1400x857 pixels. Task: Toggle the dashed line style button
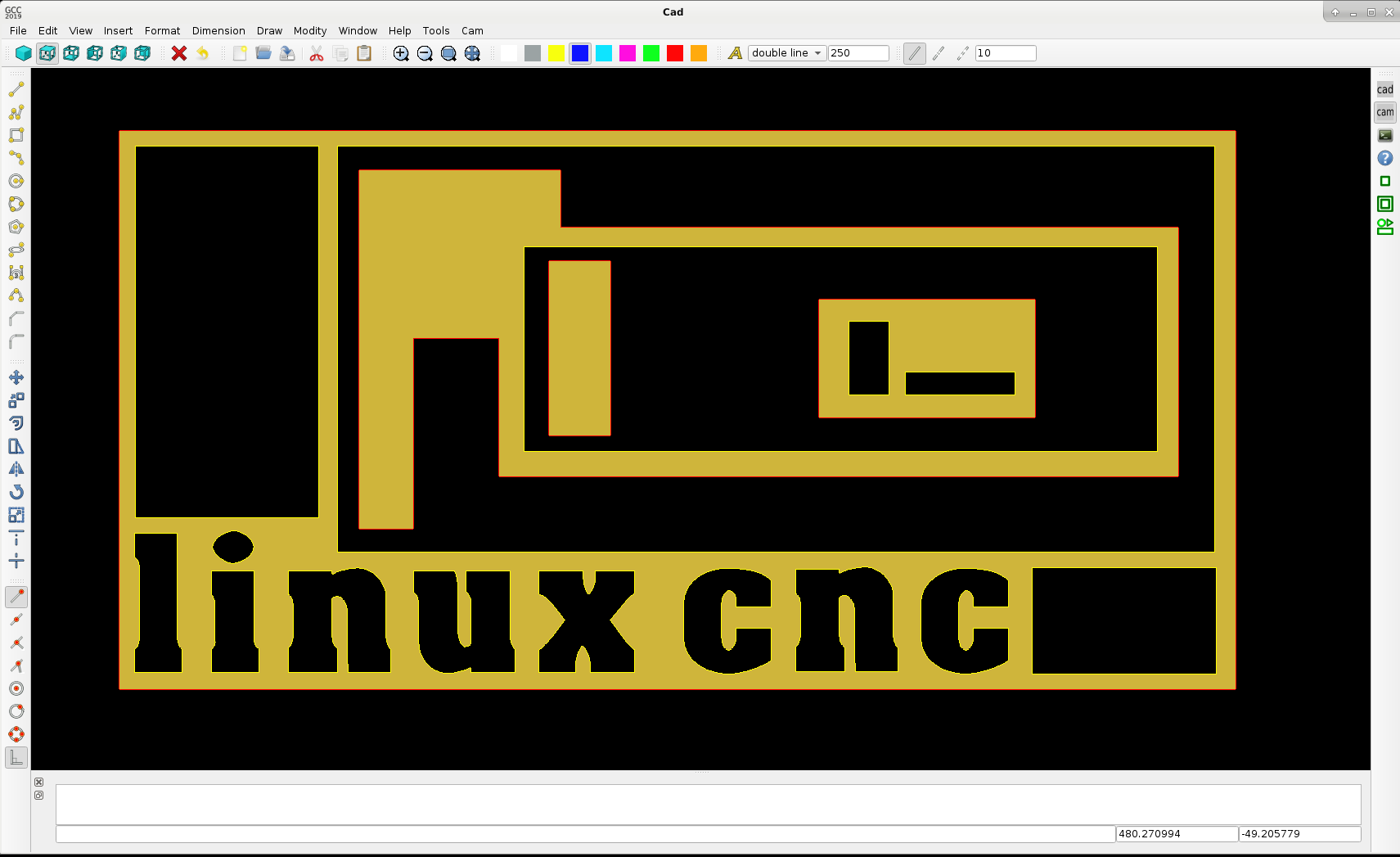[x=939, y=53]
